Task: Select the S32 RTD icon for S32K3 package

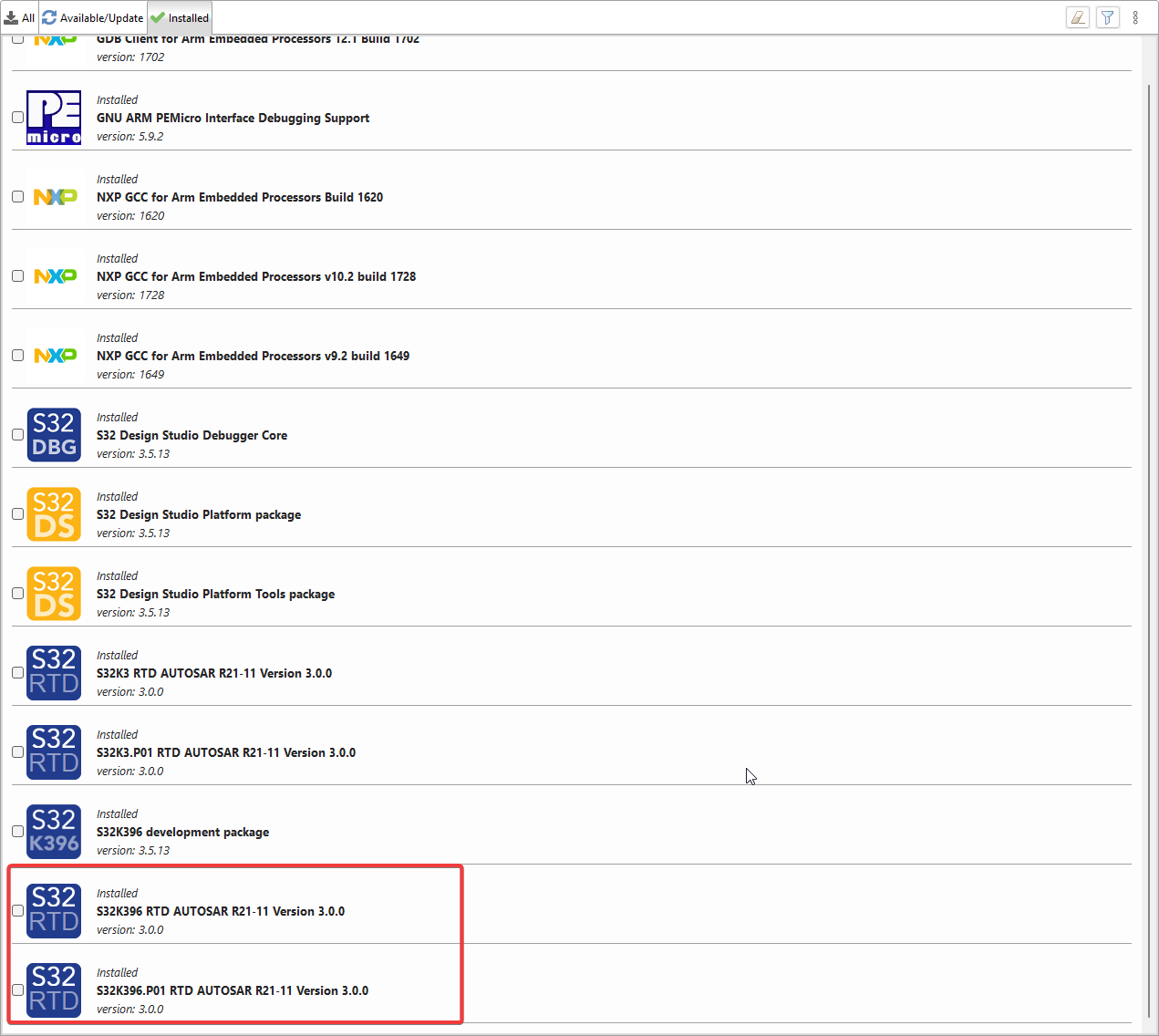Action: [x=54, y=673]
